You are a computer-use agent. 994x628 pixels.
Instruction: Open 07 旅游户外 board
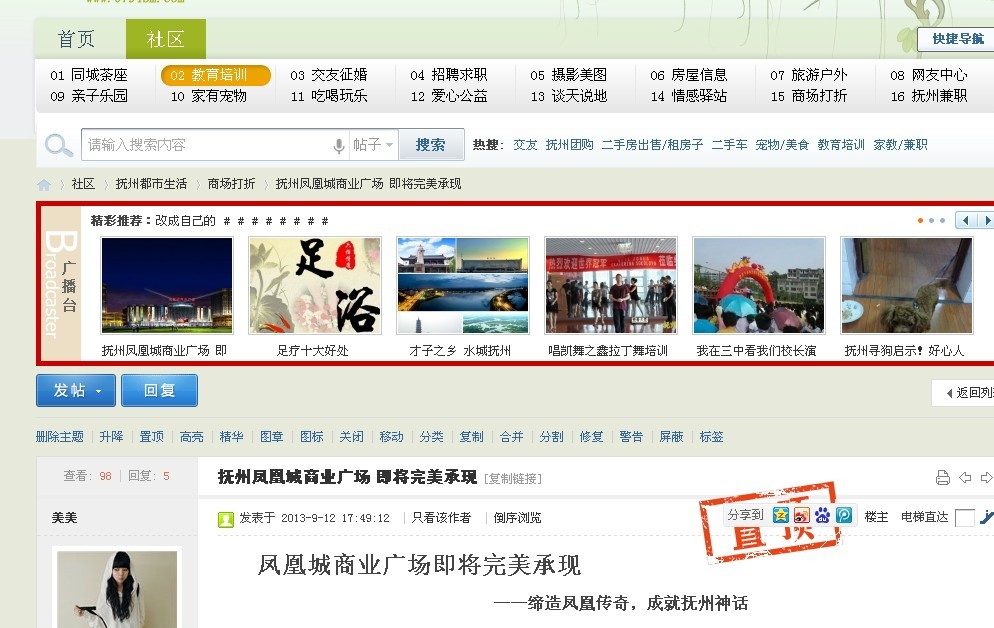click(809, 75)
